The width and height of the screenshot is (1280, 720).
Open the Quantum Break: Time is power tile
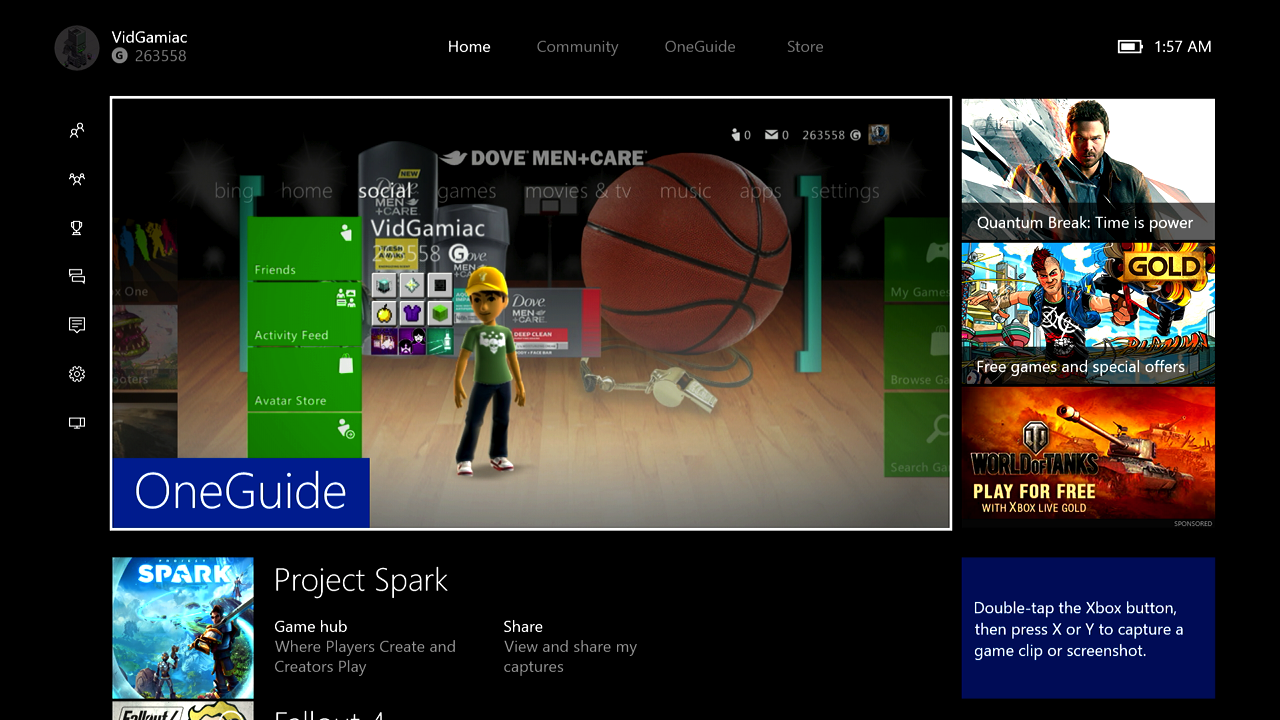point(1088,169)
